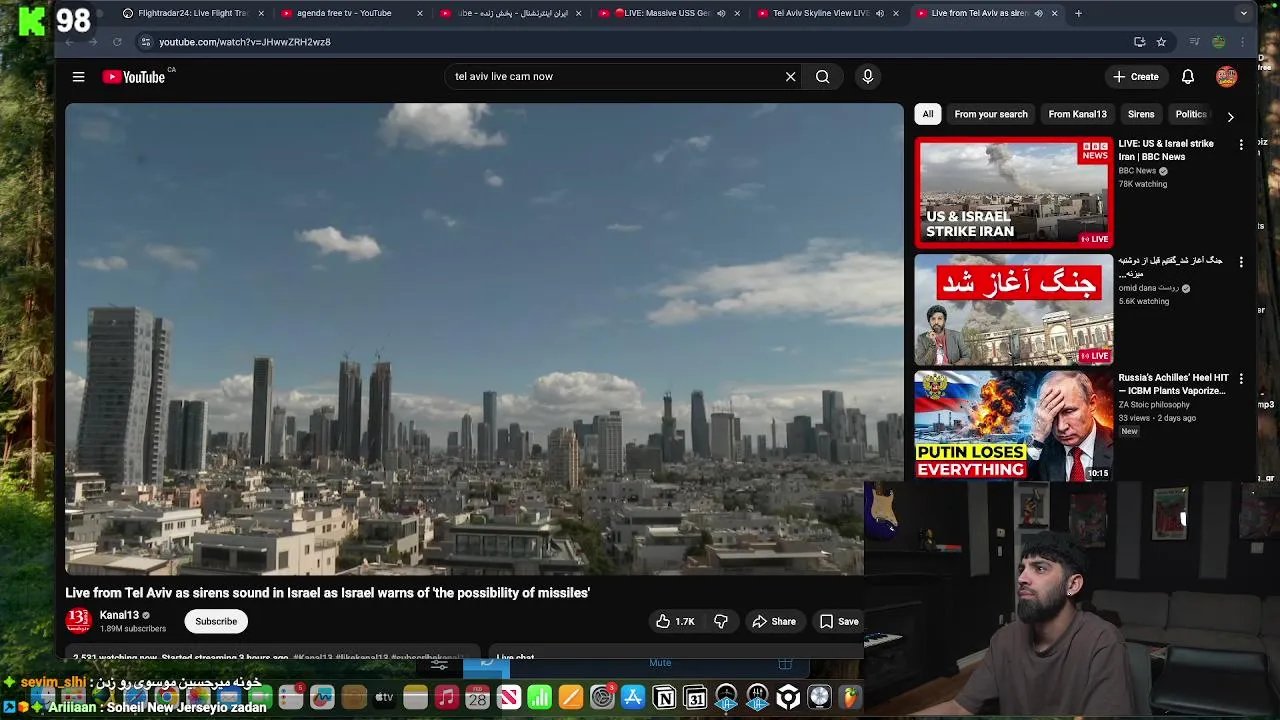Open the Putin Loses Everything thumbnail
The image size is (1280, 720).
pos(1014,426)
